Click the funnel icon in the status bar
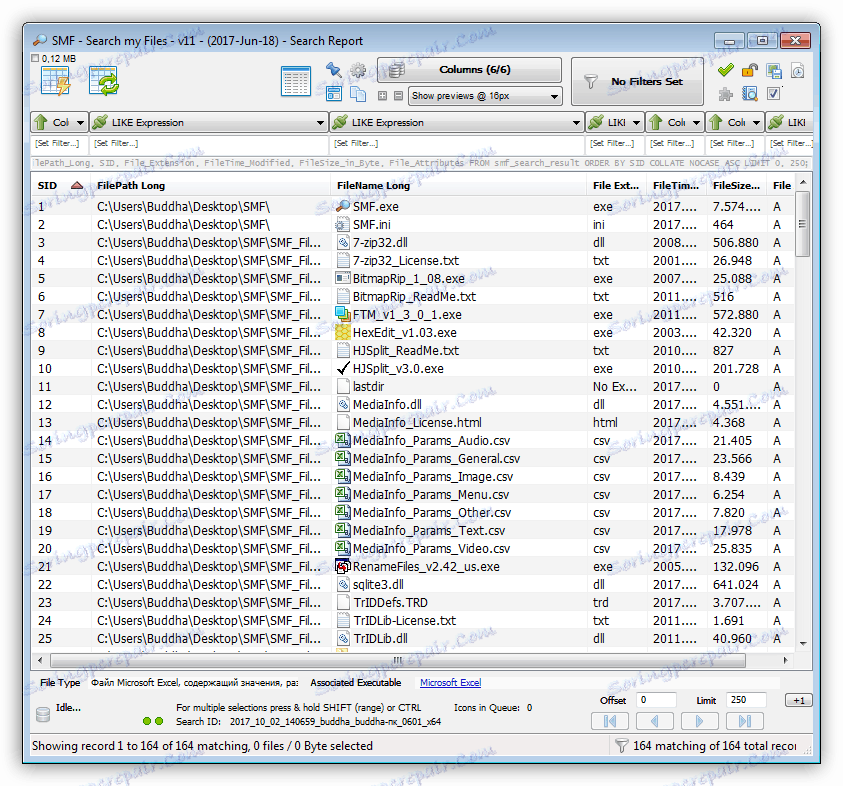The image size is (843, 786). pos(621,746)
